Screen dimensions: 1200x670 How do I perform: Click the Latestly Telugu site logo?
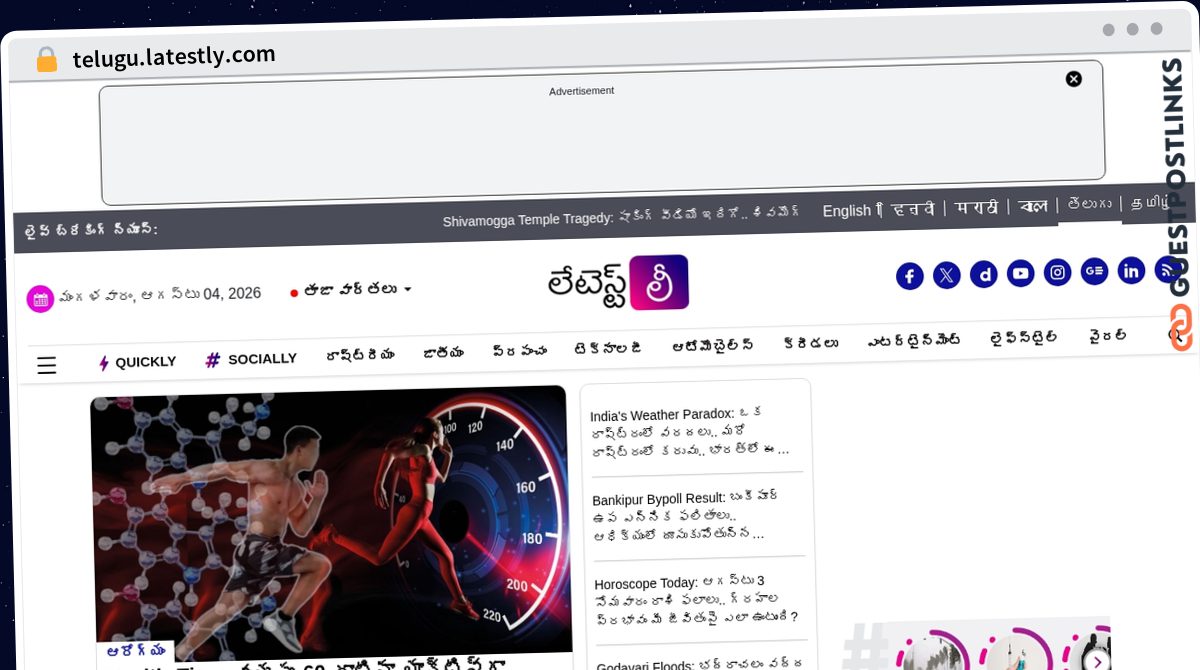[x=618, y=283]
